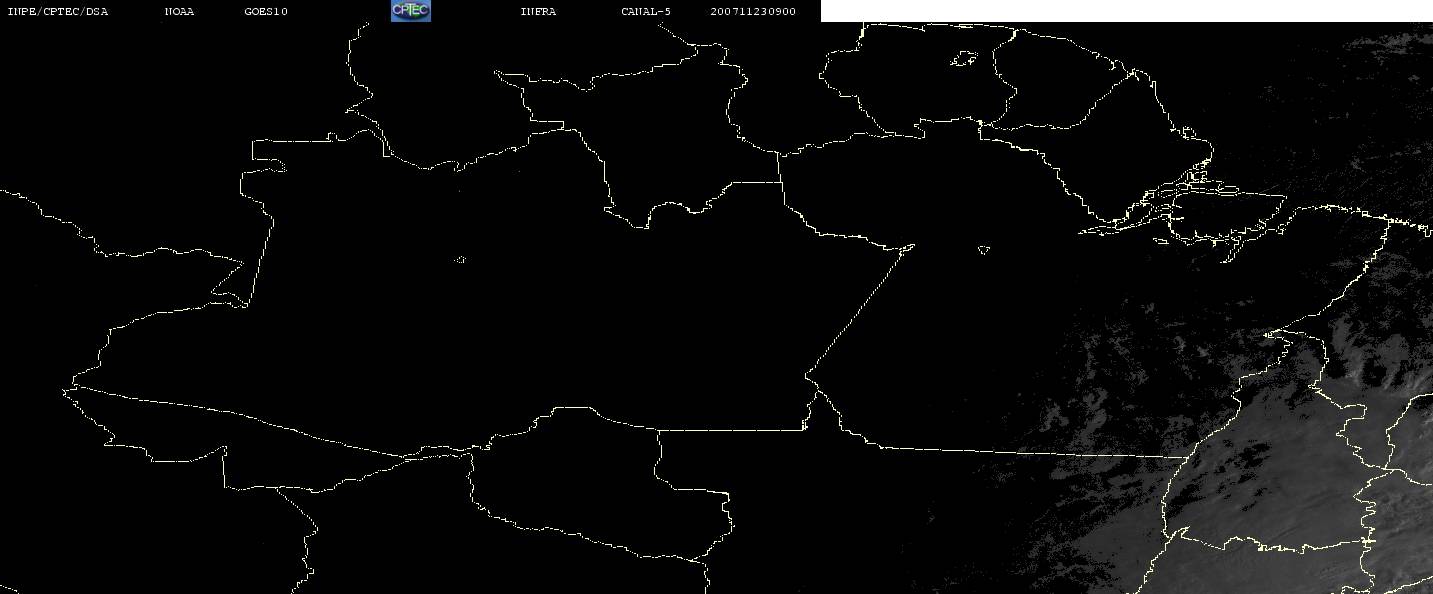This screenshot has height=594, width=1433.
Task: Click the NOAA label in the header
Action: click(180, 12)
